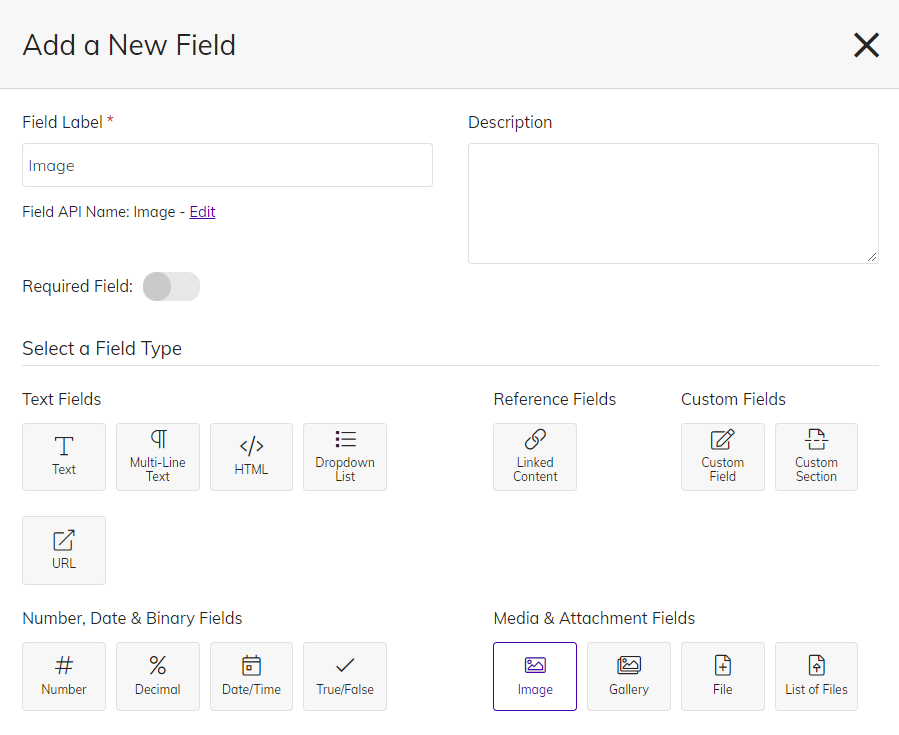899x735 pixels.
Task: Edit the Field API Name link
Action: (x=202, y=212)
